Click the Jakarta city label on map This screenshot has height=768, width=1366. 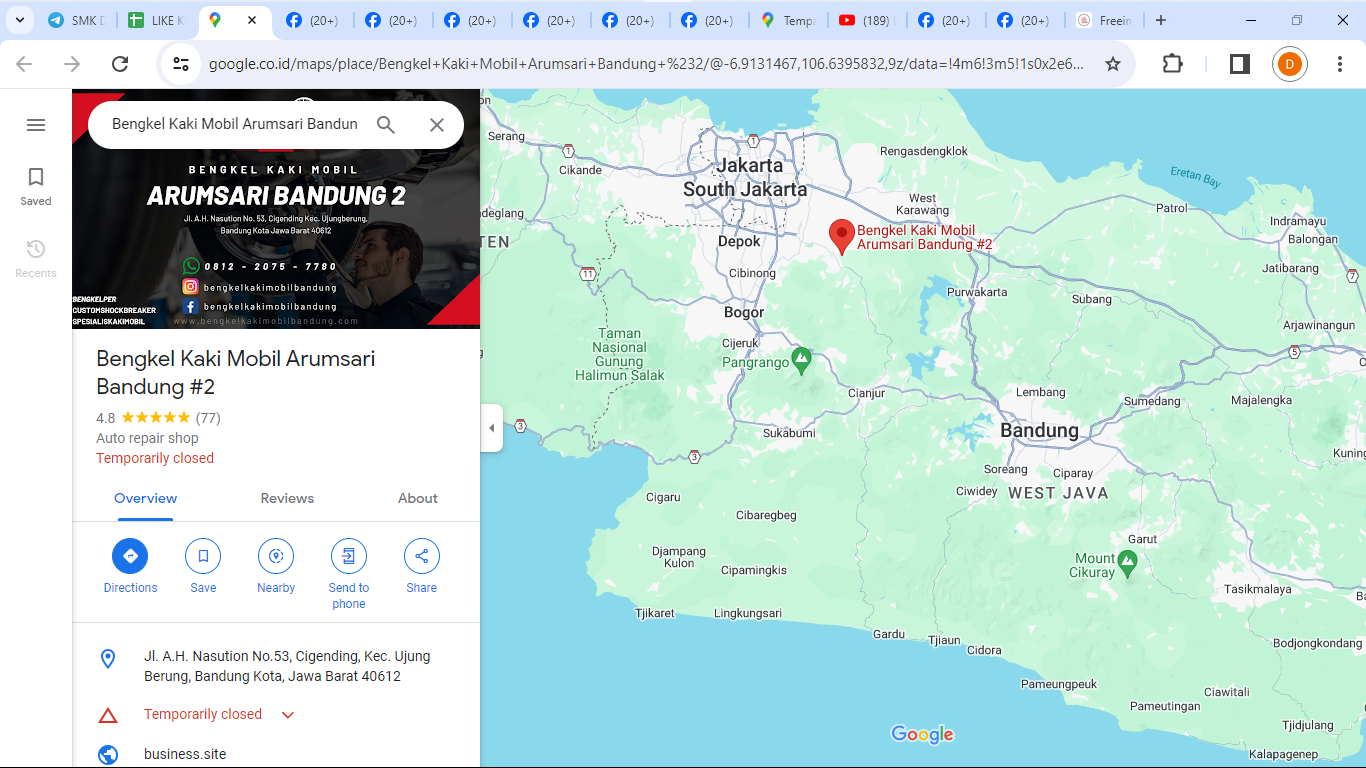pos(750,166)
